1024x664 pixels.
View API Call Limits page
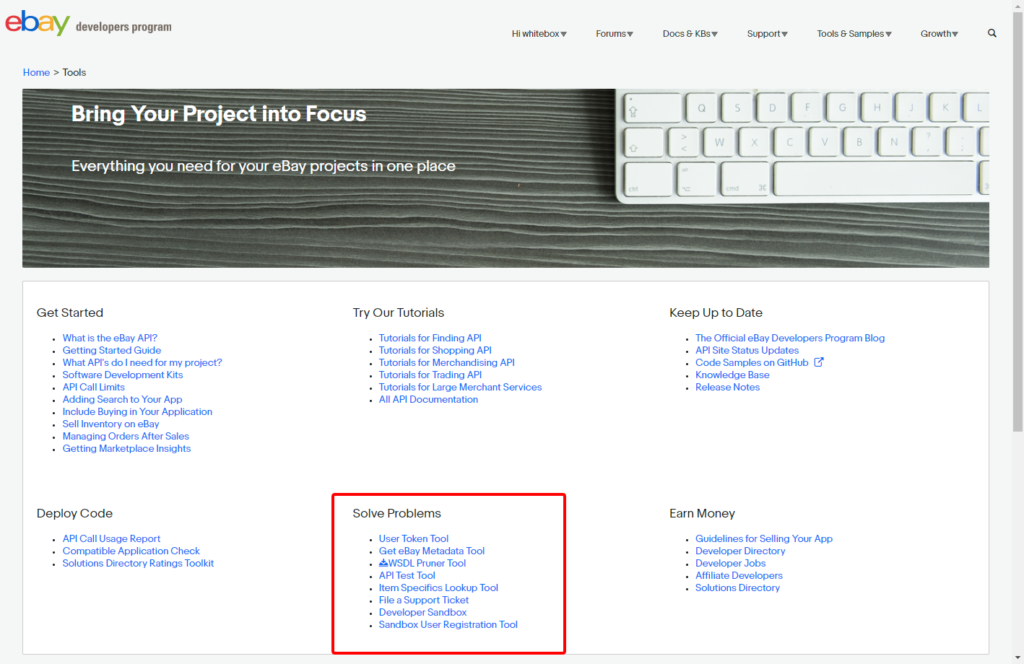pos(93,387)
